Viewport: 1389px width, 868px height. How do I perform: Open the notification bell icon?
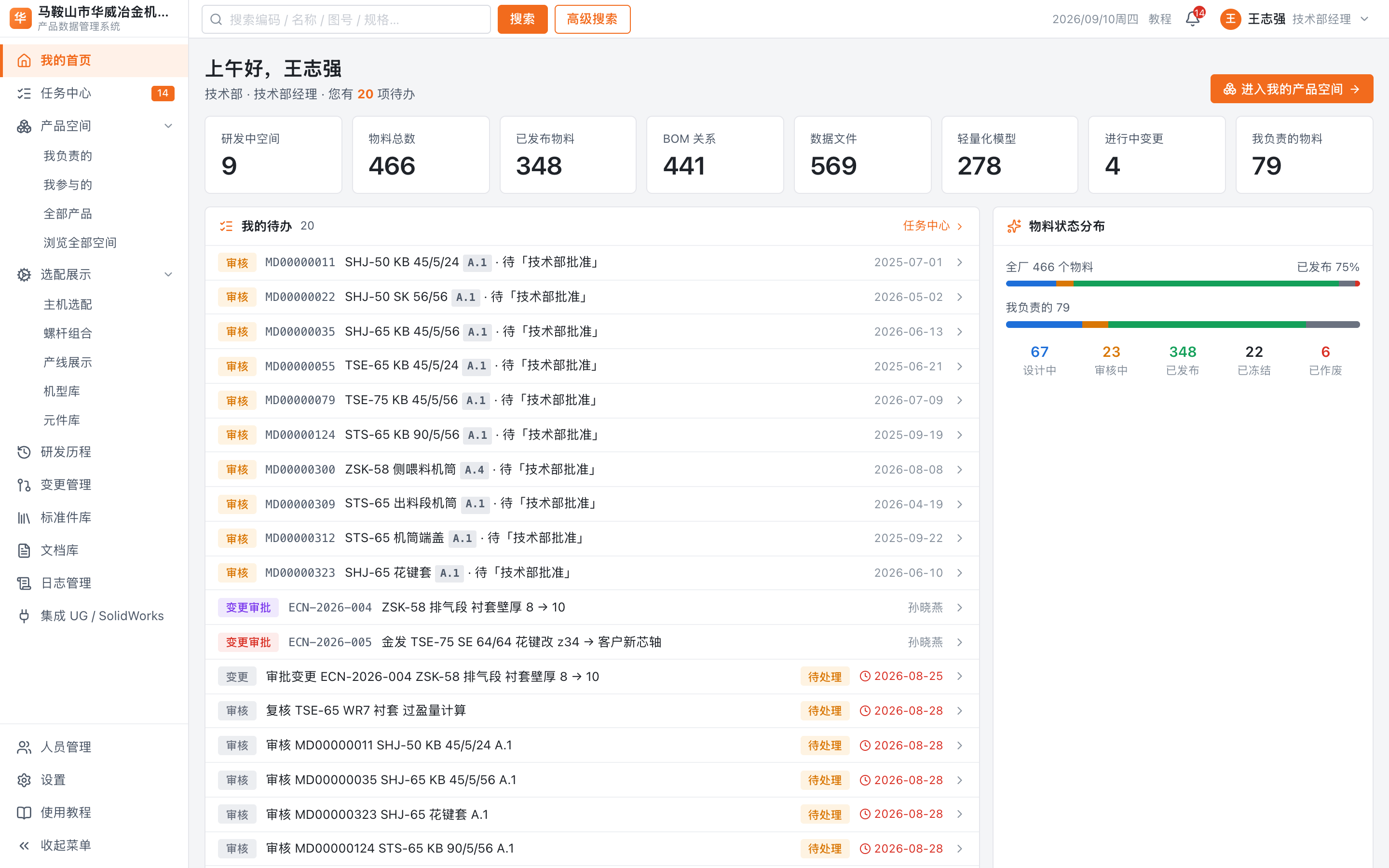[x=1192, y=19]
